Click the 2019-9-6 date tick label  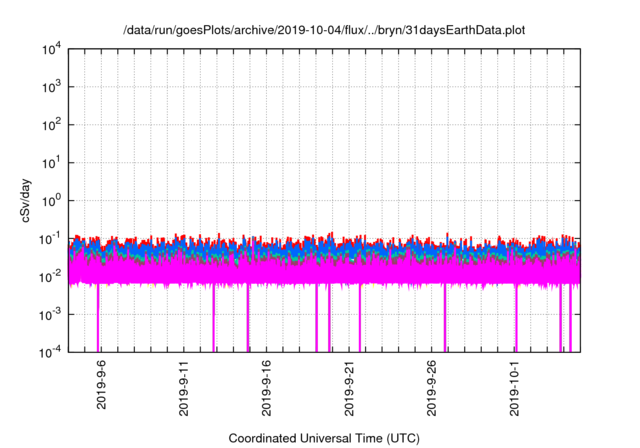point(101,385)
